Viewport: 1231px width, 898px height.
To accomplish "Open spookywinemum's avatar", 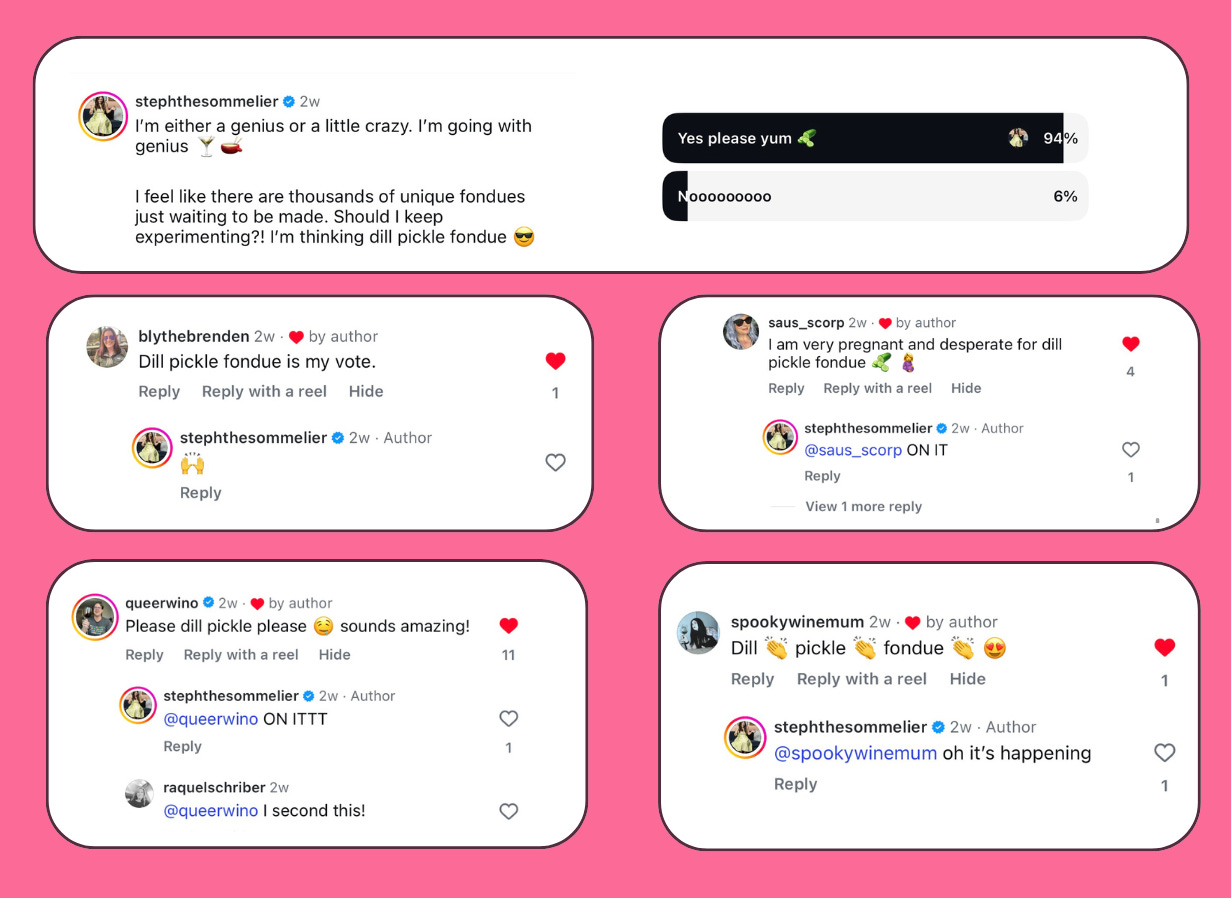I will tap(698, 632).
